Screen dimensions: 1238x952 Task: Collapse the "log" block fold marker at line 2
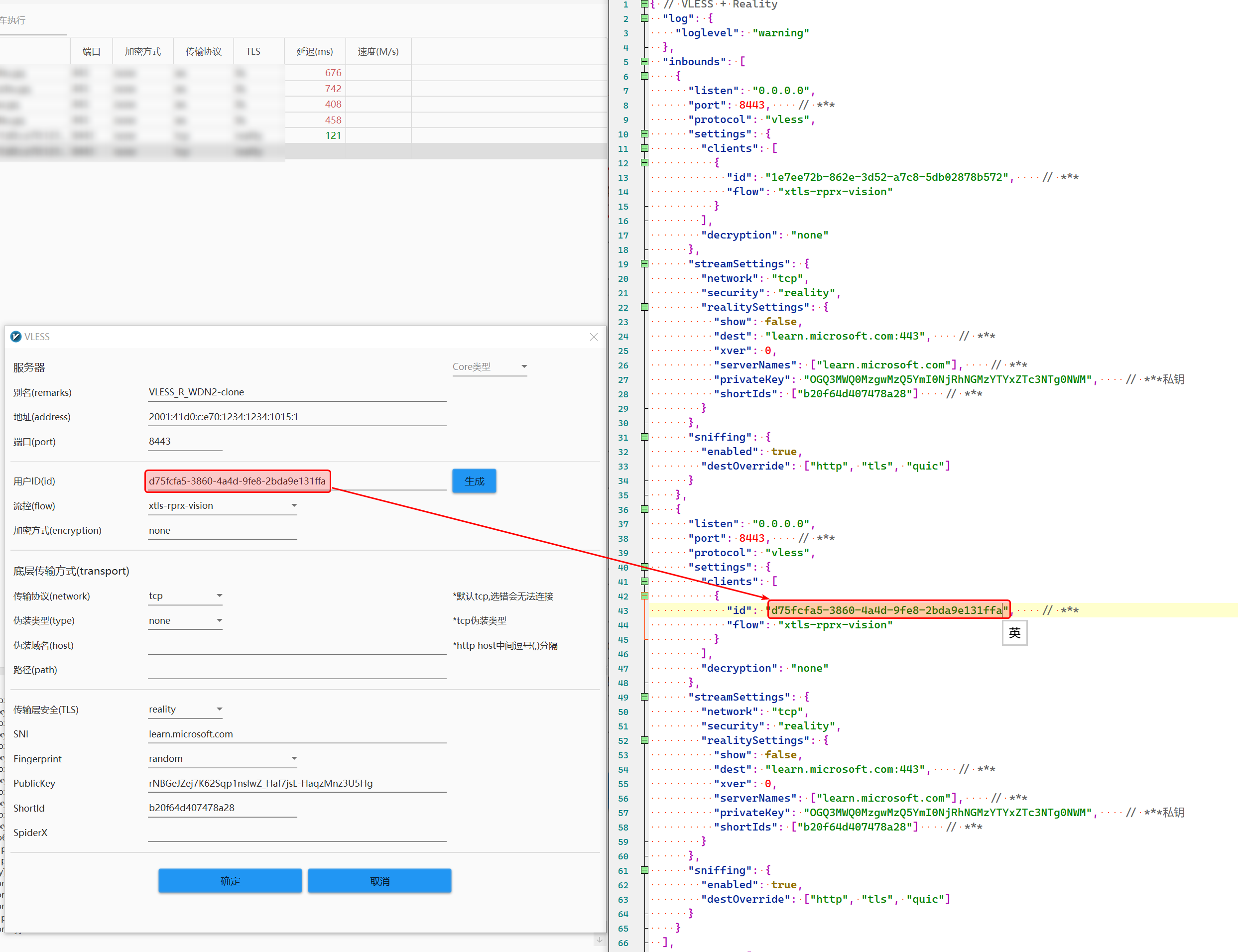click(x=644, y=18)
